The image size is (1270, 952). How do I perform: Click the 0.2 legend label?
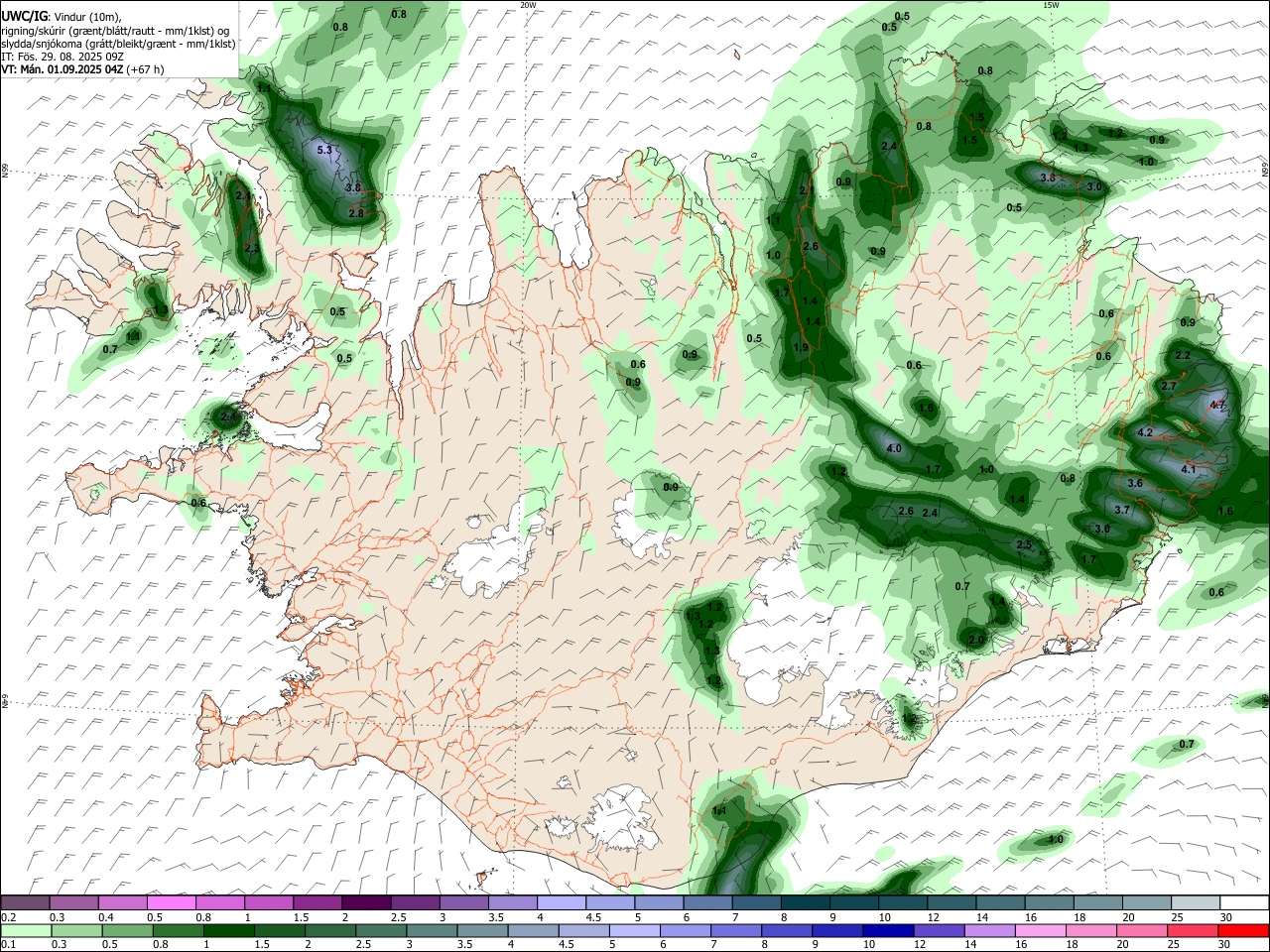click(x=8, y=917)
